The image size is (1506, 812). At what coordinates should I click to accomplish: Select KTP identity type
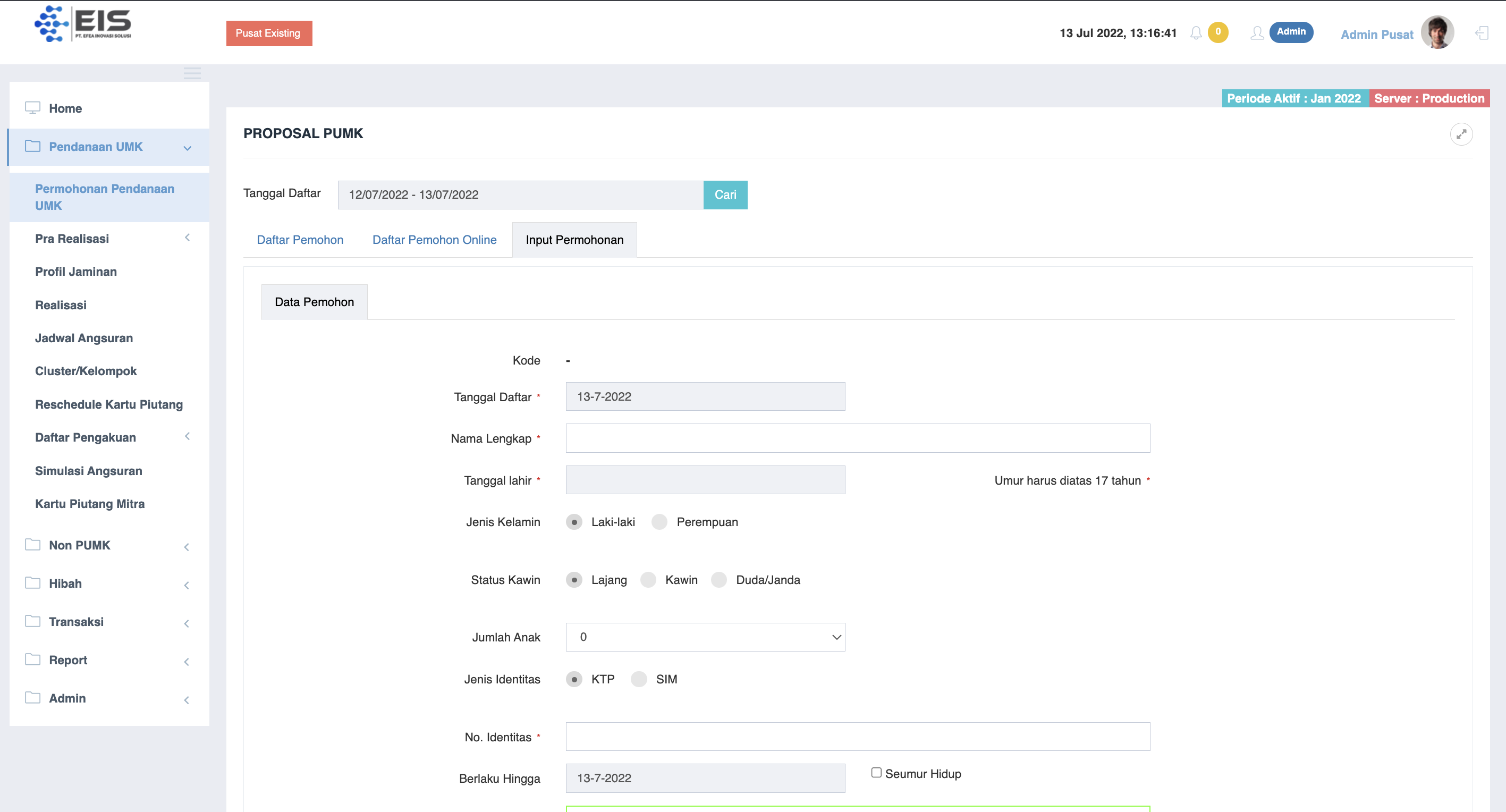pos(574,679)
